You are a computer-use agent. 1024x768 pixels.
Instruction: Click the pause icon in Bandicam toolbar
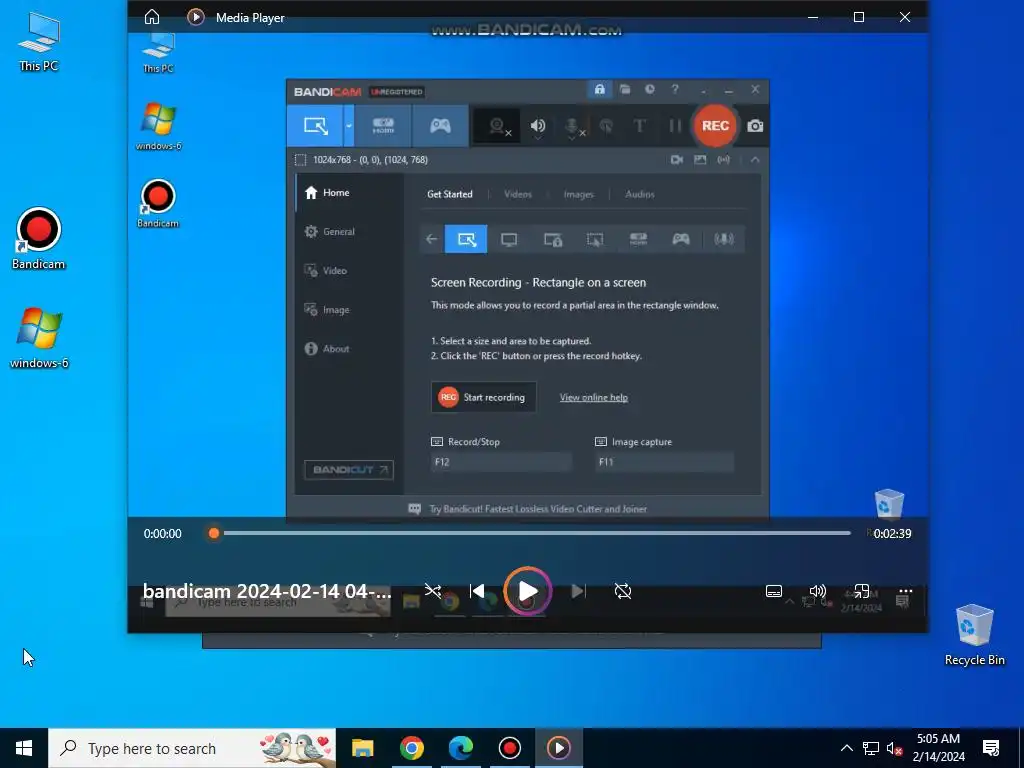click(x=675, y=126)
